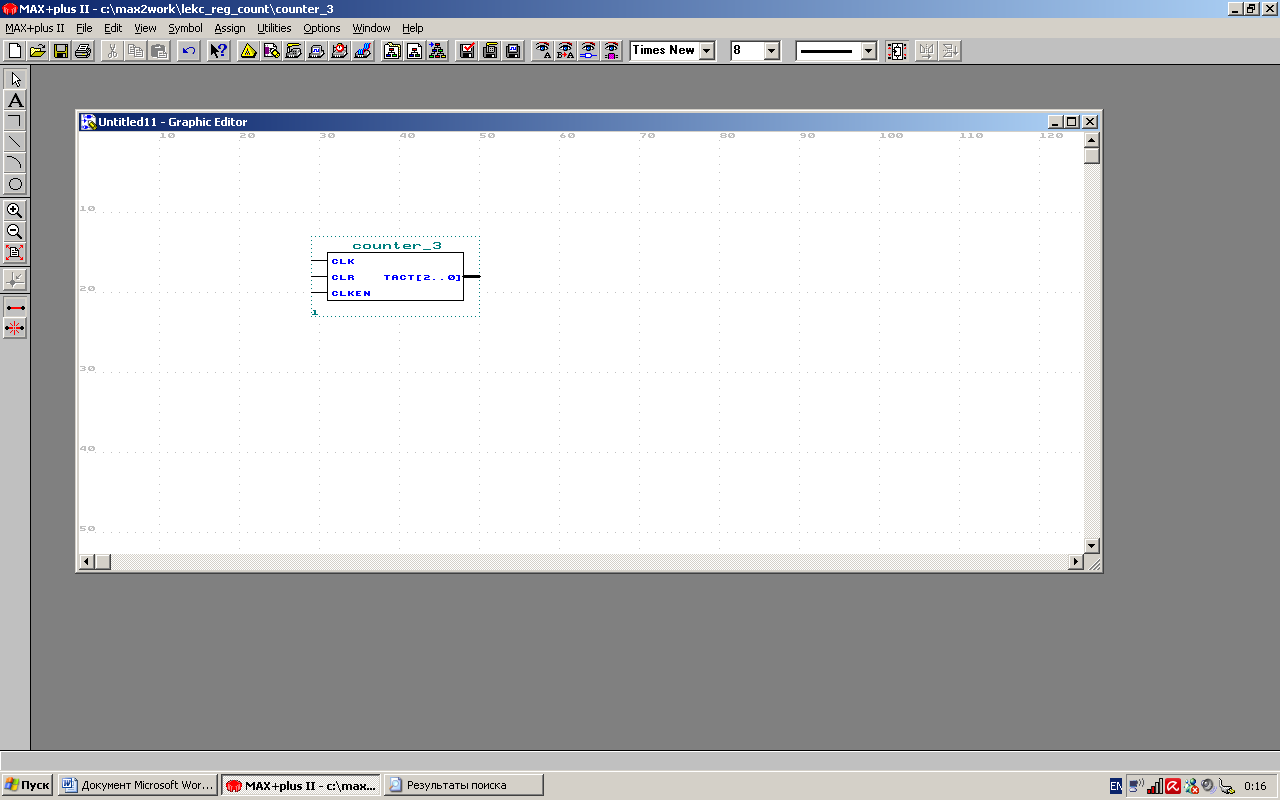Zoom out with the magnifier minus tool
1280x800 pixels.
coord(15,232)
